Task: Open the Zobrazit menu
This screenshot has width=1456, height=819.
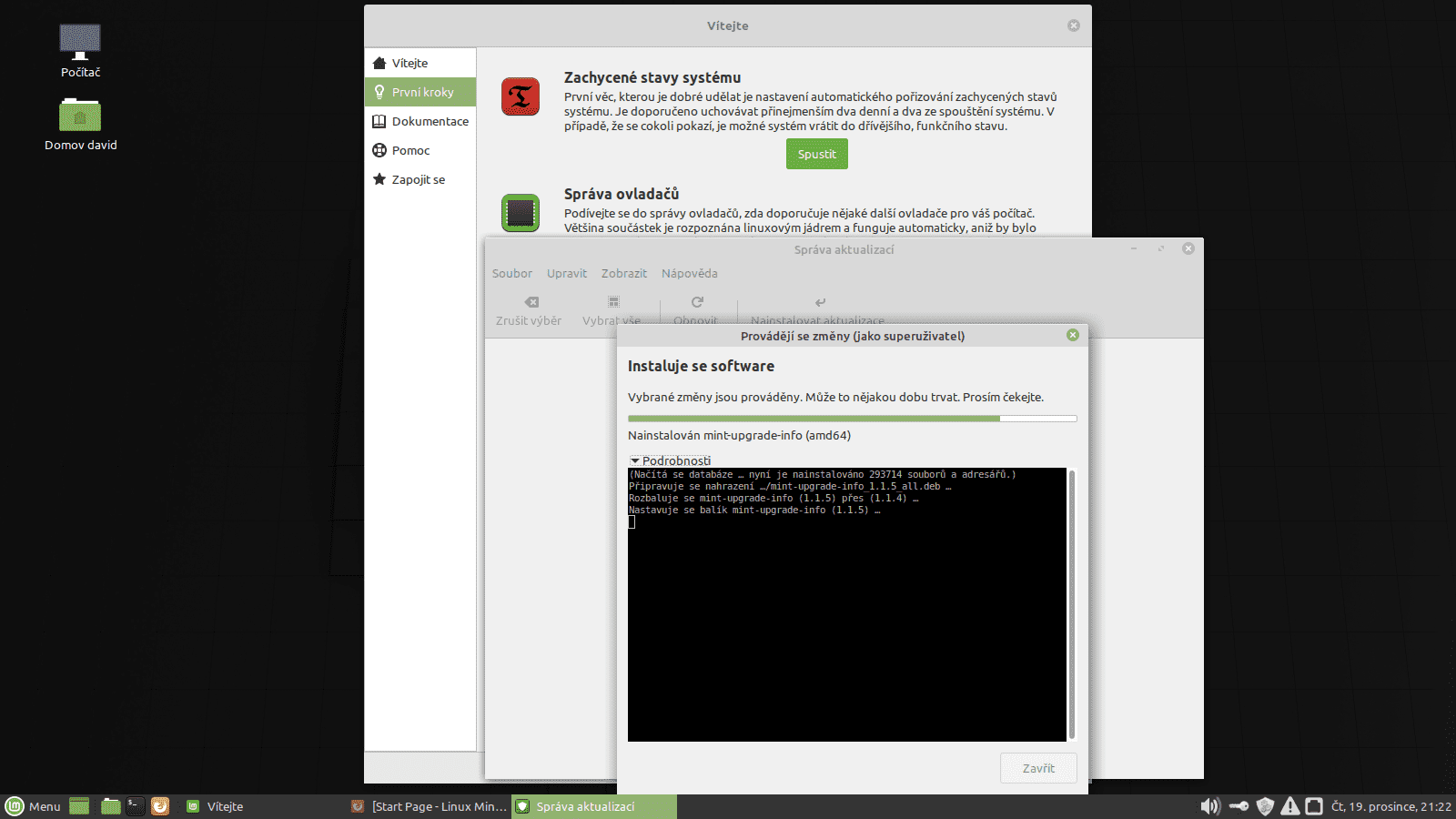Action: [623, 273]
